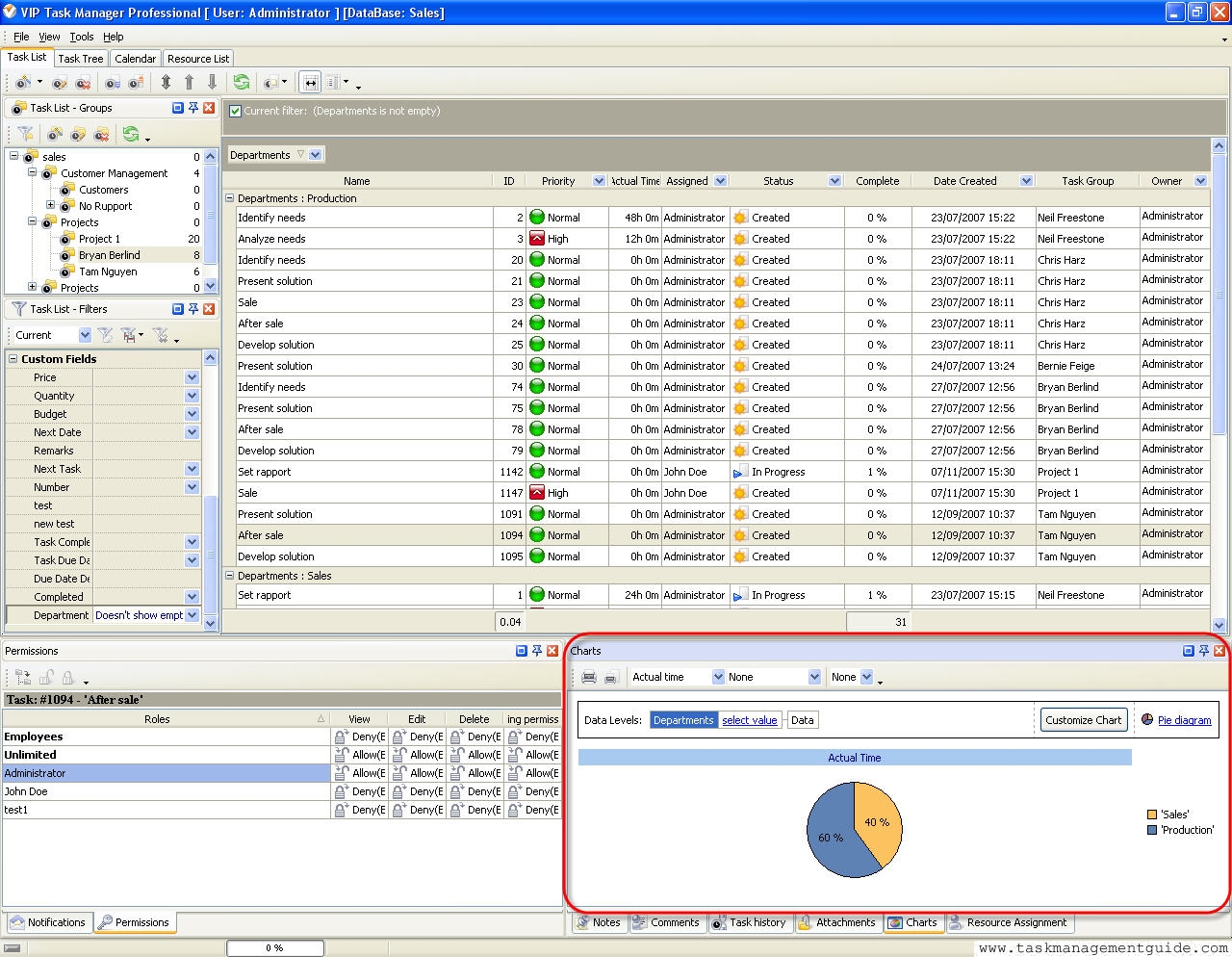Toggle the auto-fit columns width icon
1232x957 pixels.
(x=310, y=83)
